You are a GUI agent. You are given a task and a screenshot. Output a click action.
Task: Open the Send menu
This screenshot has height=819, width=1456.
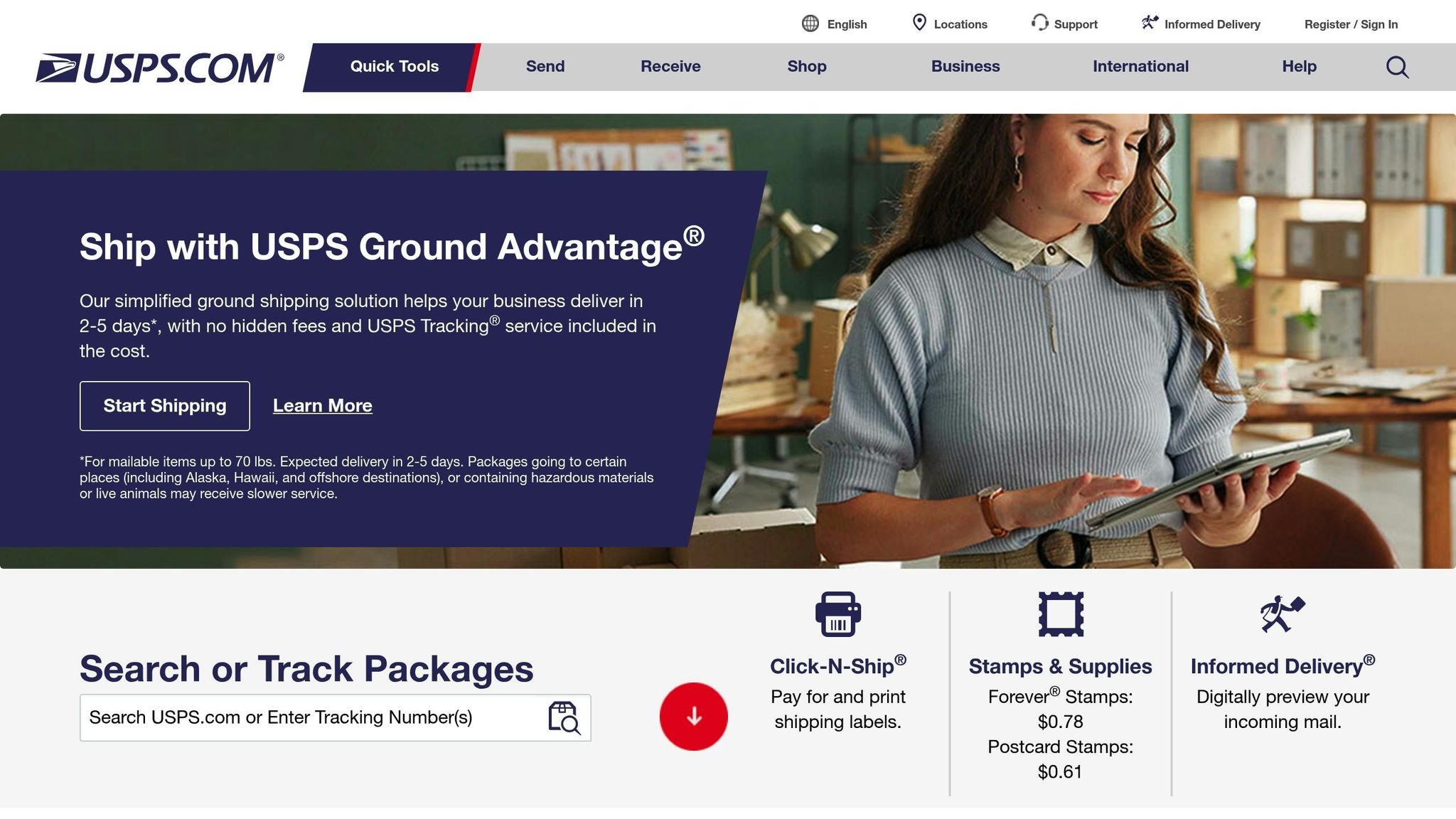545,66
